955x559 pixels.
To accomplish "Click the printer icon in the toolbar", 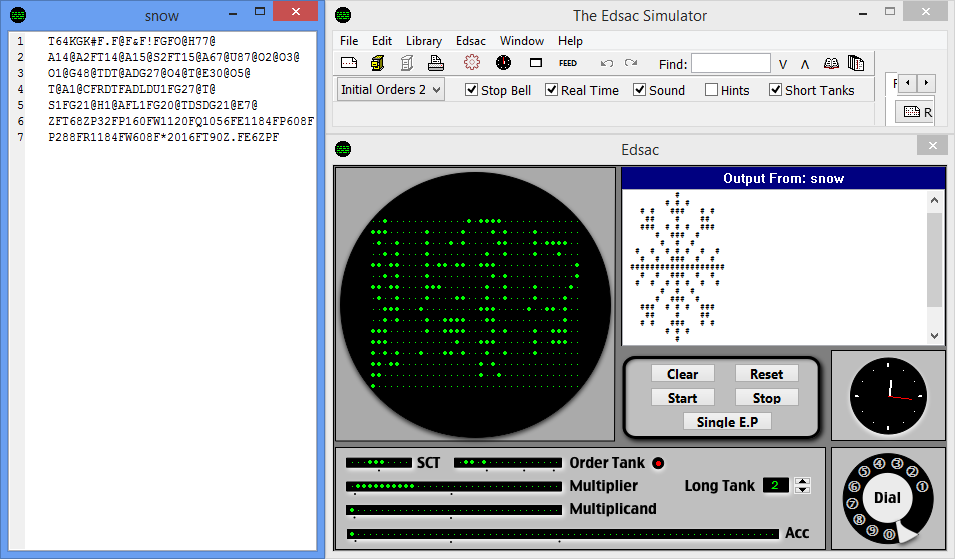I will click(x=436, y=63).
